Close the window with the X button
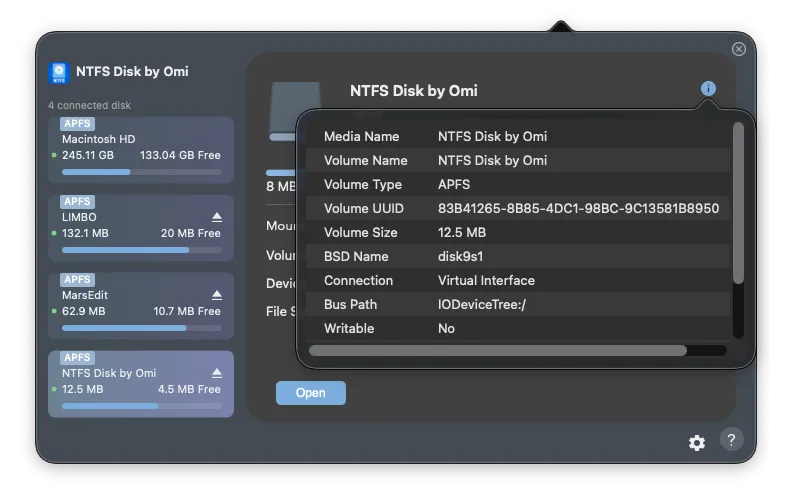The image size is (792, 503). point(738,49)
